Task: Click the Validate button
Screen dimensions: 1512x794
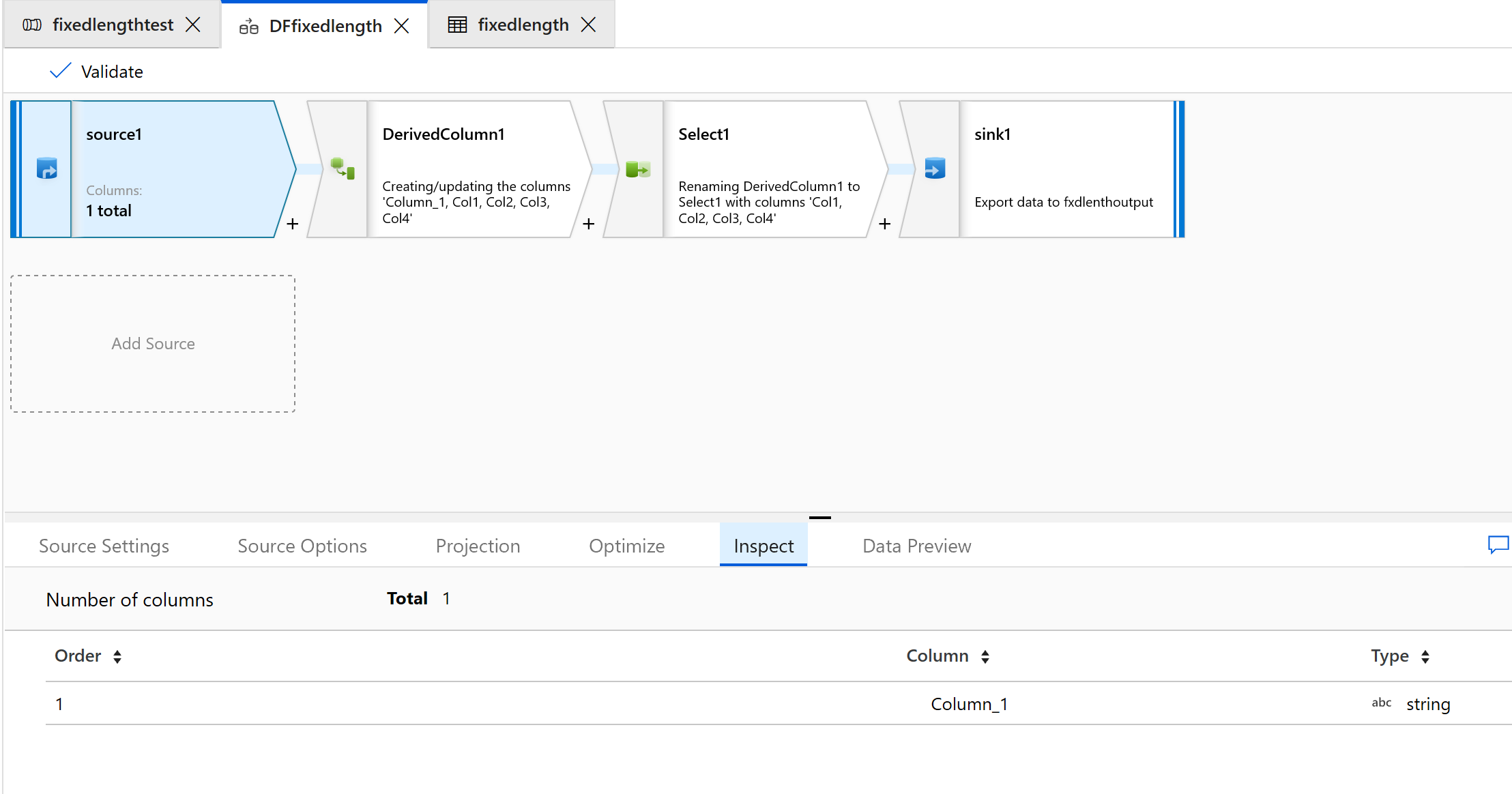Action: click(97, 72)
